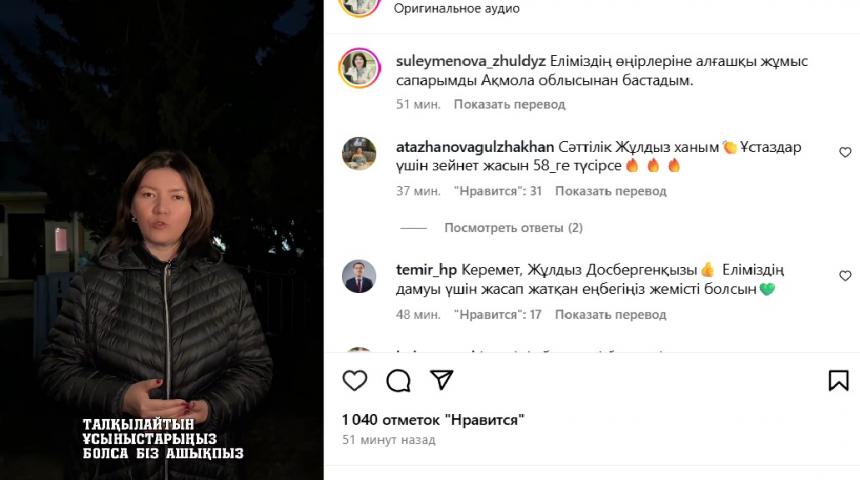Viewport: 860px width, 480px height.
Task: Open temir_hp's avatar picture
Action: (359, 276)
